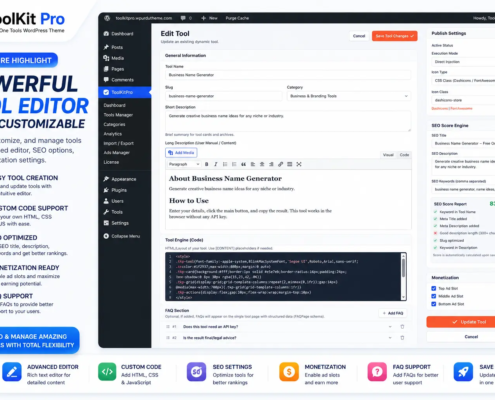Screen dimensions: 495x400
Task: Apply blockquote formatting
Action: [x=244, y=164]
